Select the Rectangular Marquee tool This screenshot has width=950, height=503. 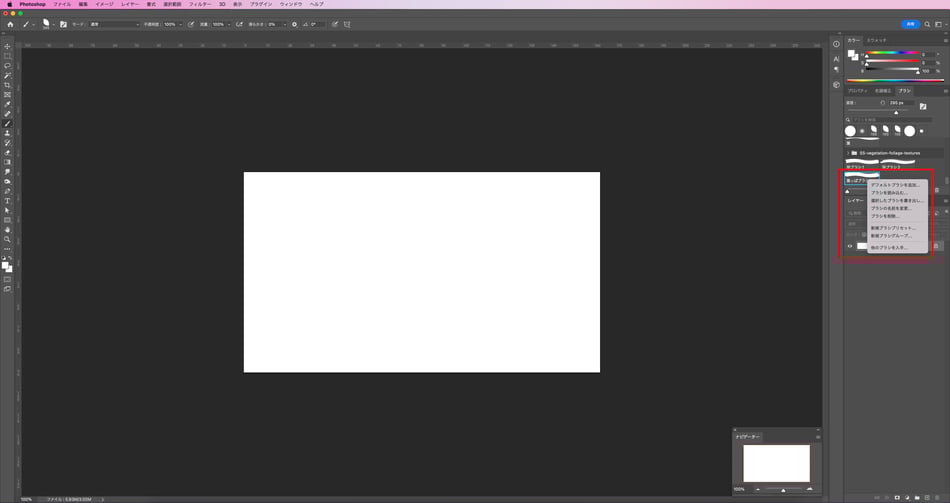7,56
